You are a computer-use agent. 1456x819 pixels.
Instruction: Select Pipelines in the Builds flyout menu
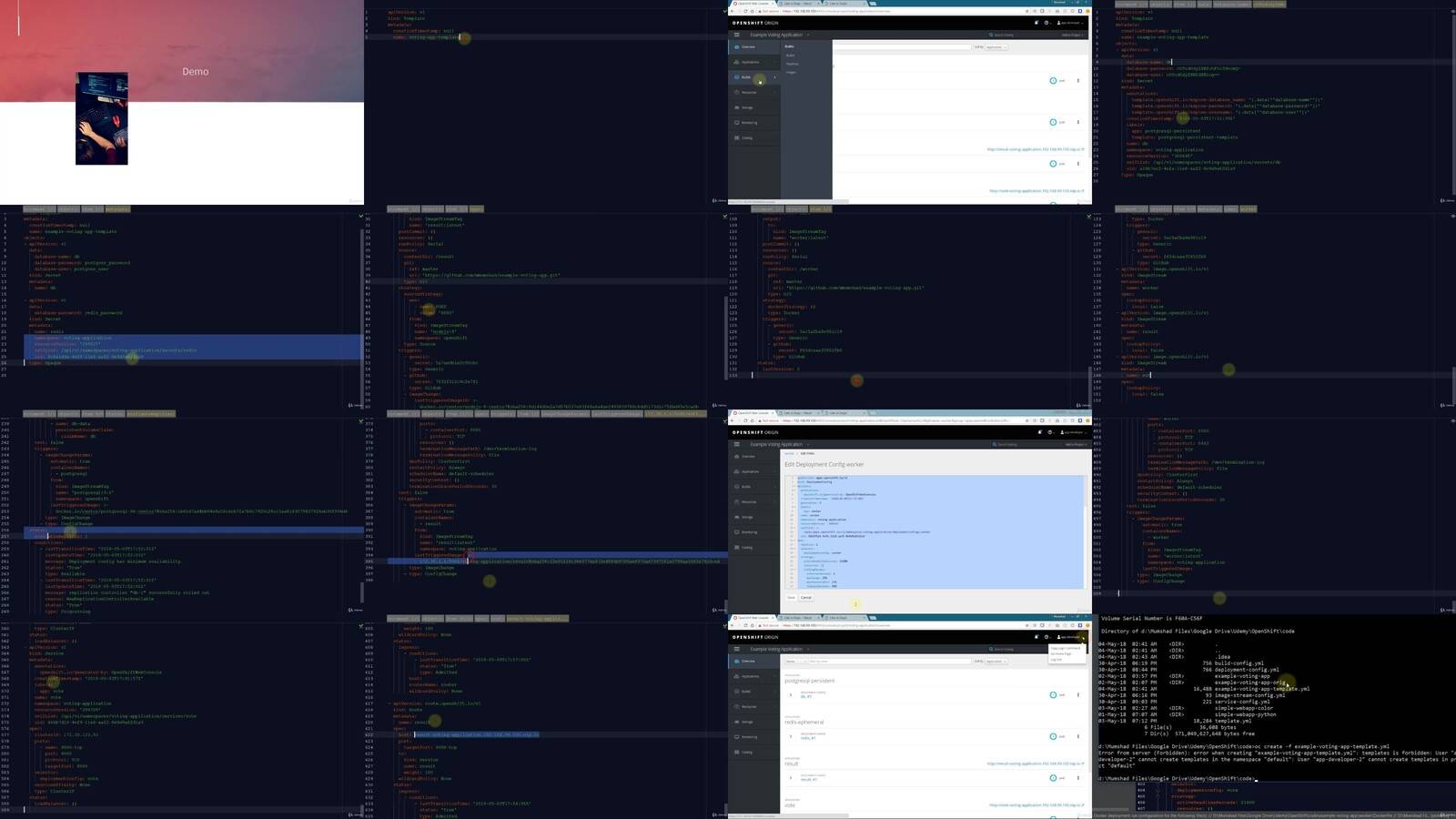point(793,64)
